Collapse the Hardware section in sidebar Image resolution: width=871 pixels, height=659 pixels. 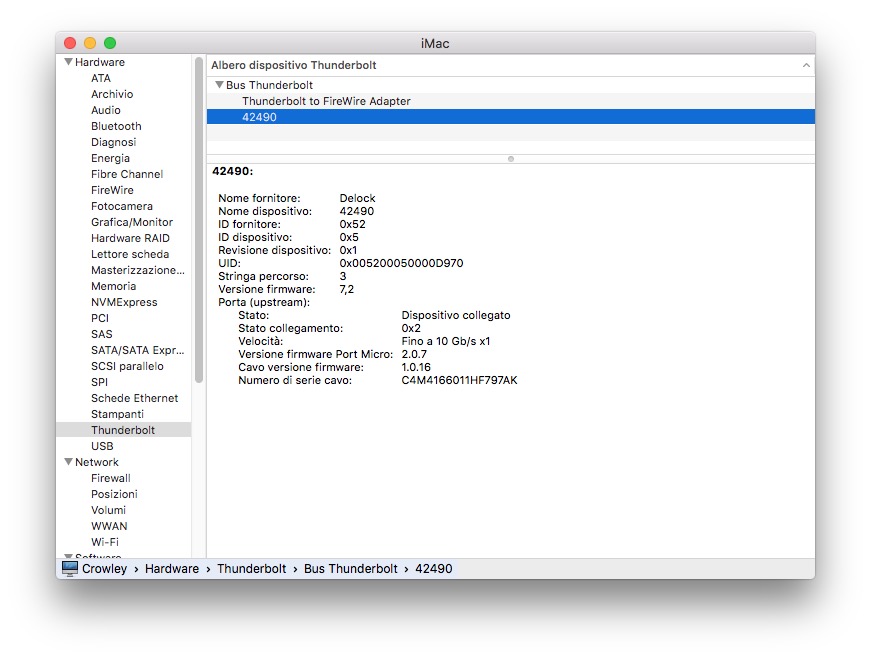point(68,62)
